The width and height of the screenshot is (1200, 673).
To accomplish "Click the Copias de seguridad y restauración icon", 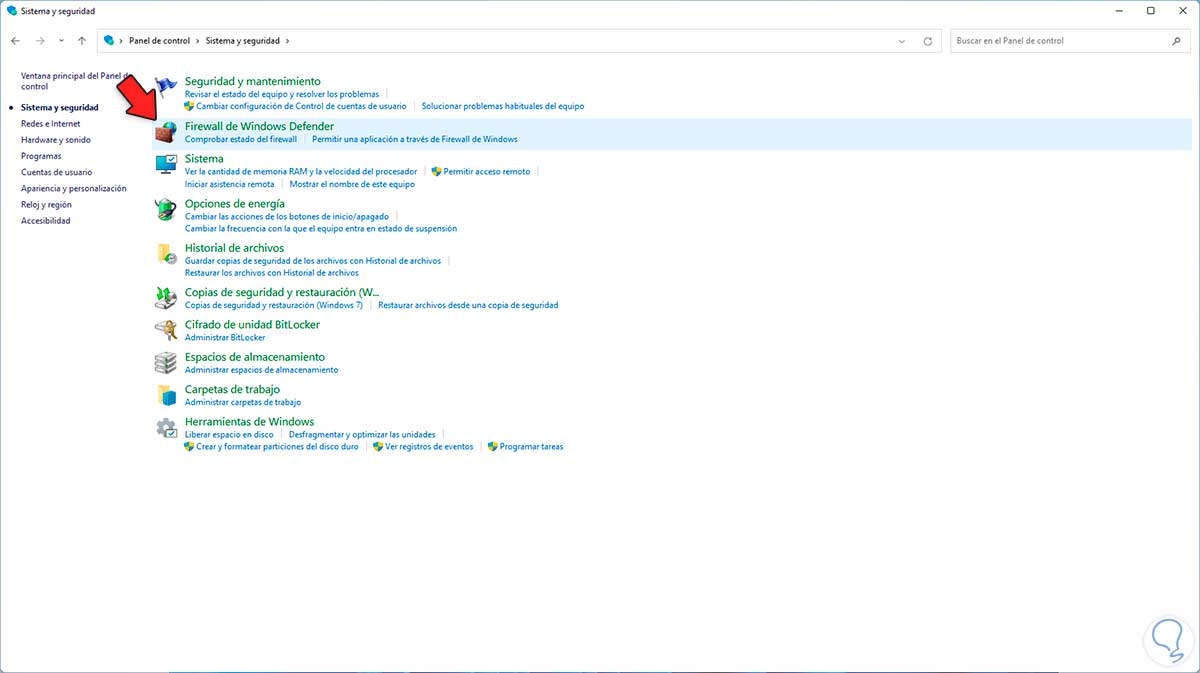I will tap(166, 298).
